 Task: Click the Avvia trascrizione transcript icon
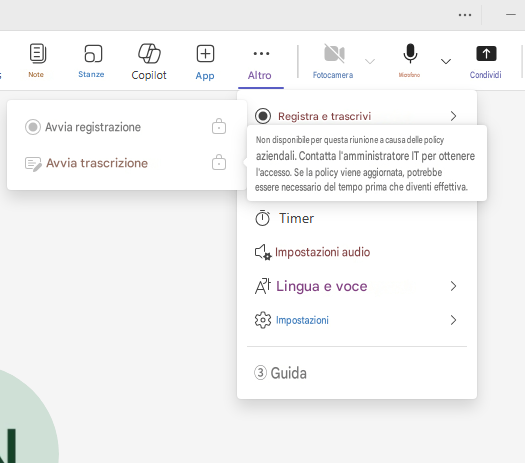tap(33, 164)
